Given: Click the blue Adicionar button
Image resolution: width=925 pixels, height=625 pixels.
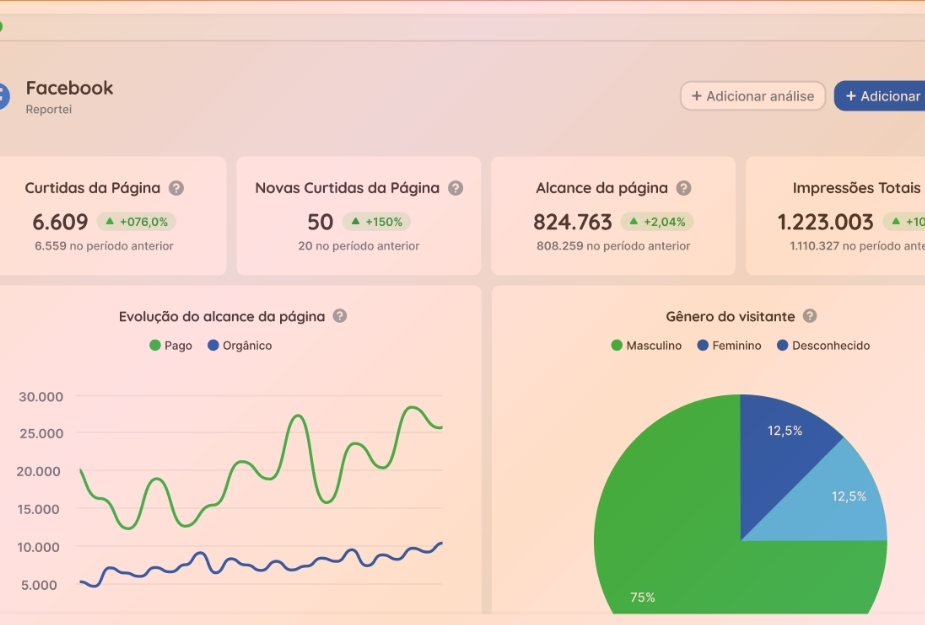Looking at the screenshot, I should (880, 96).
